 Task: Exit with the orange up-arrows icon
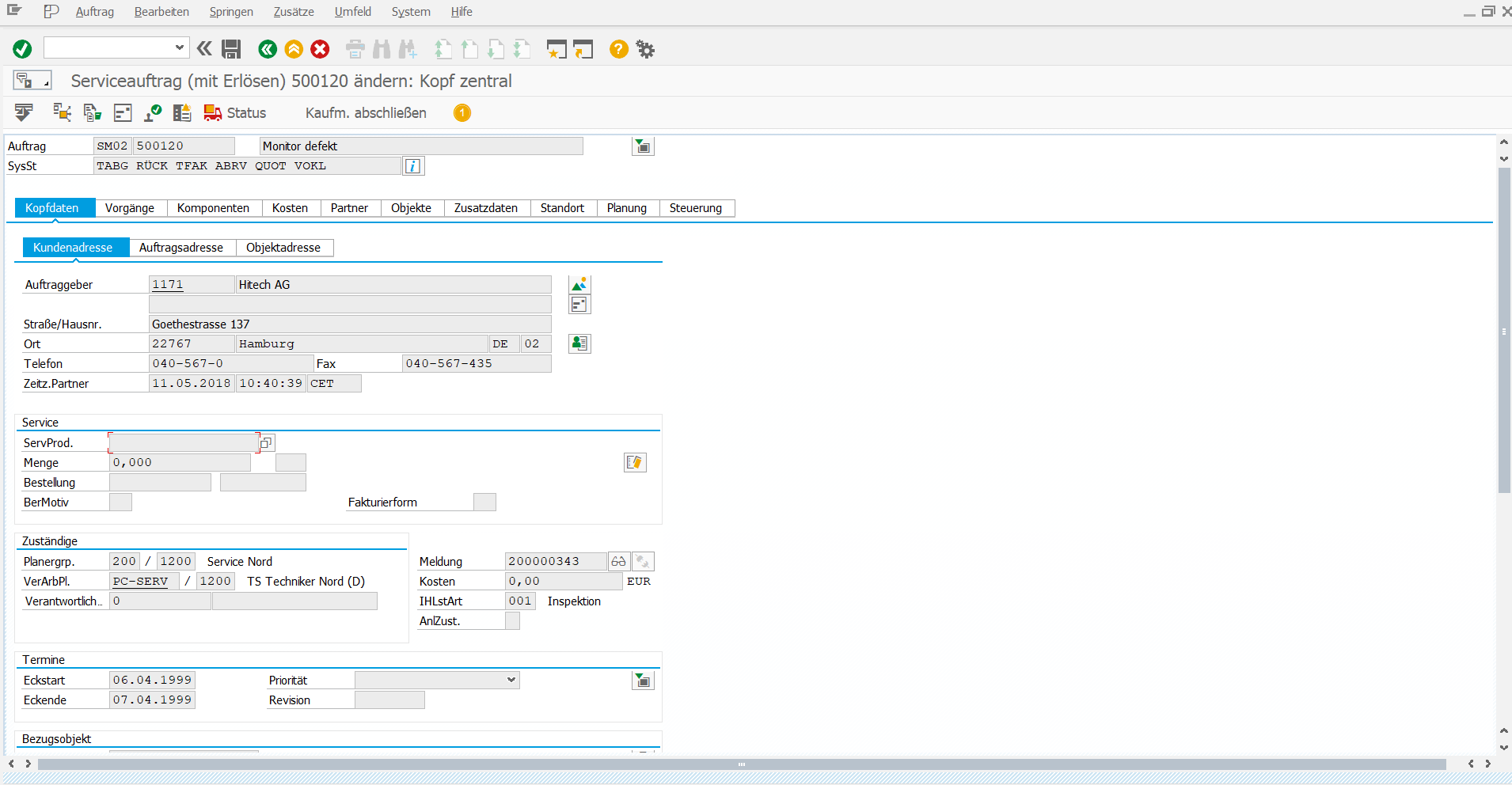(x=294, y=49)
